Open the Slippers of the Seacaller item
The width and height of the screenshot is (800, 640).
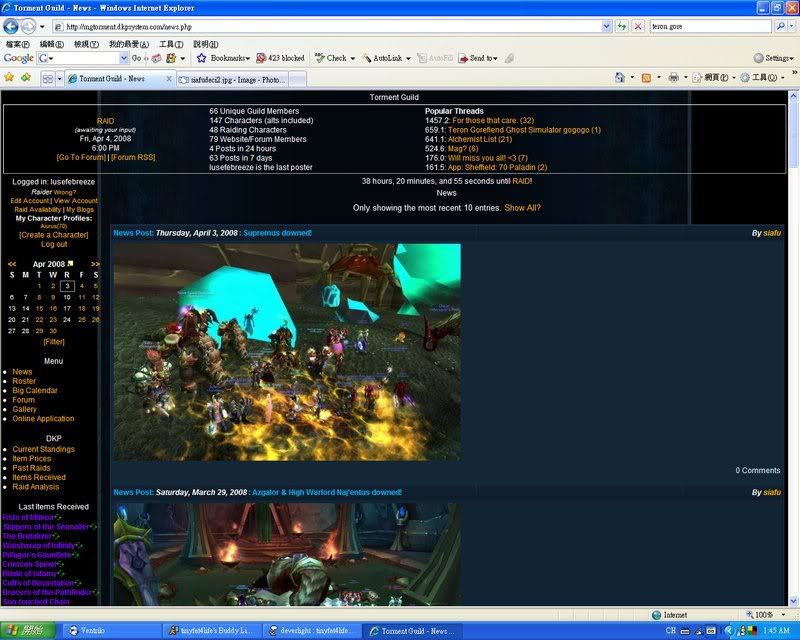click(x=46, y=527)
